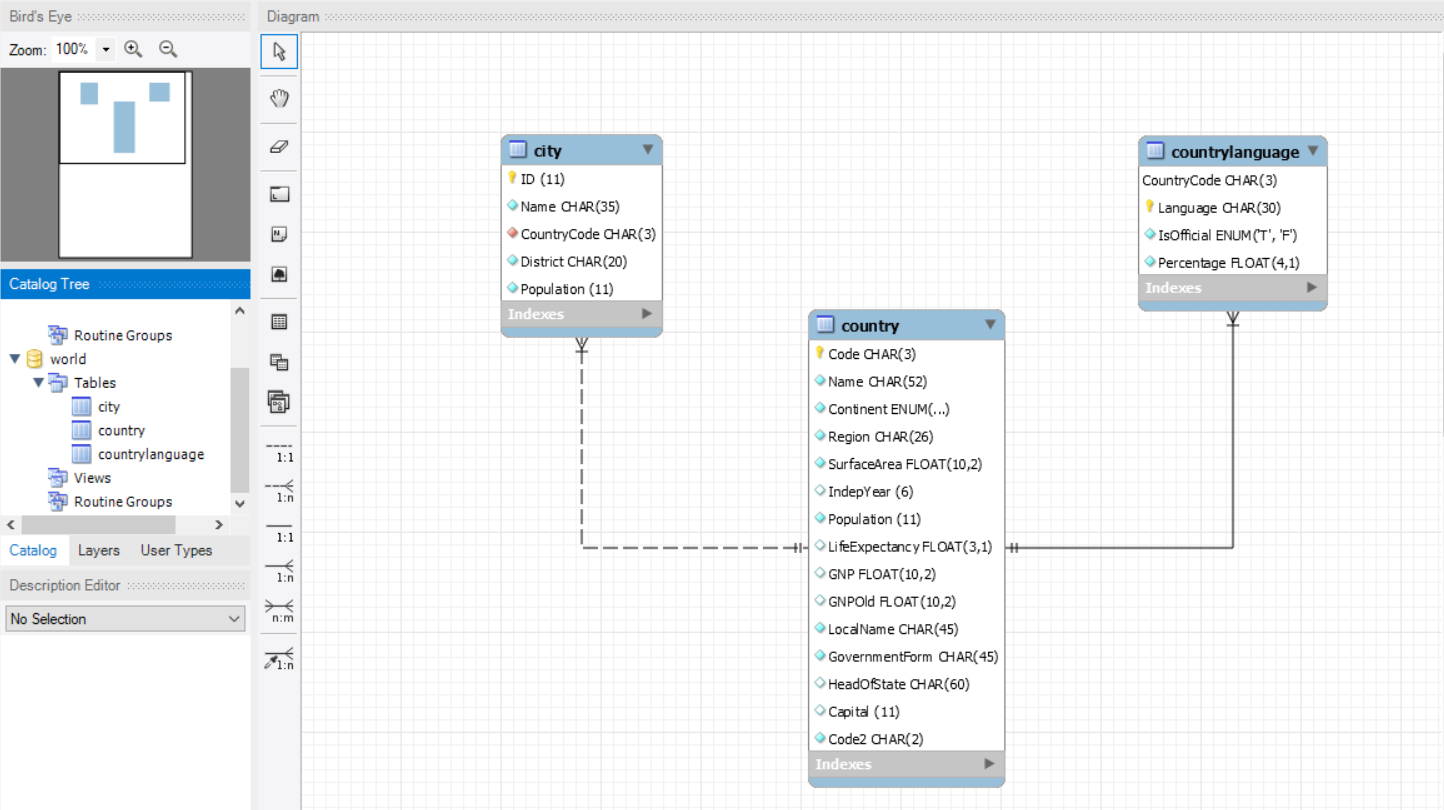This screenshot has width=1444, height=810.
Task: Expand the Indexes section of country table
Action: coord(988,764)
